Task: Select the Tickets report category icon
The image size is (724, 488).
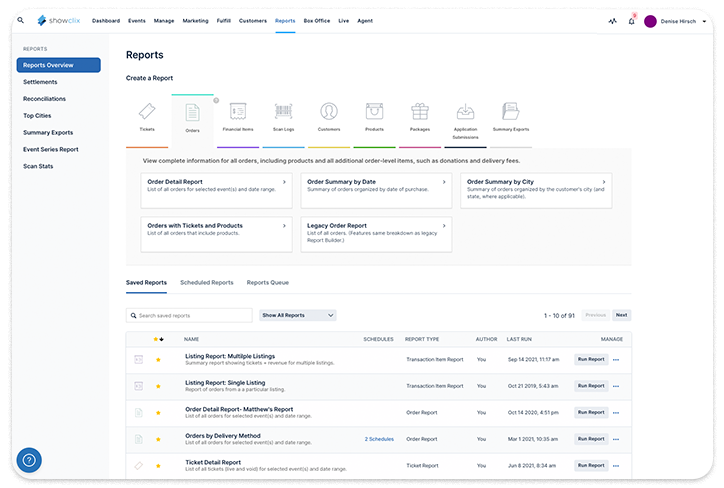Action: (x=147, y=111)
